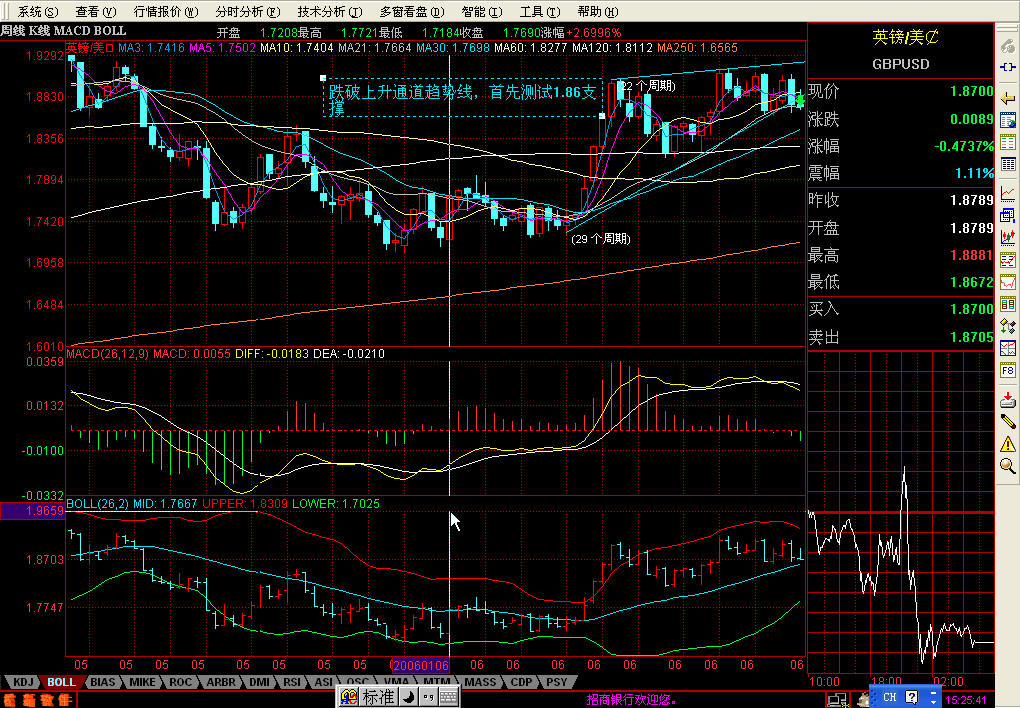This screenshot has width=1020, height=708.
Task: Click the blue bracket link icon
Action: (1008, 67)
